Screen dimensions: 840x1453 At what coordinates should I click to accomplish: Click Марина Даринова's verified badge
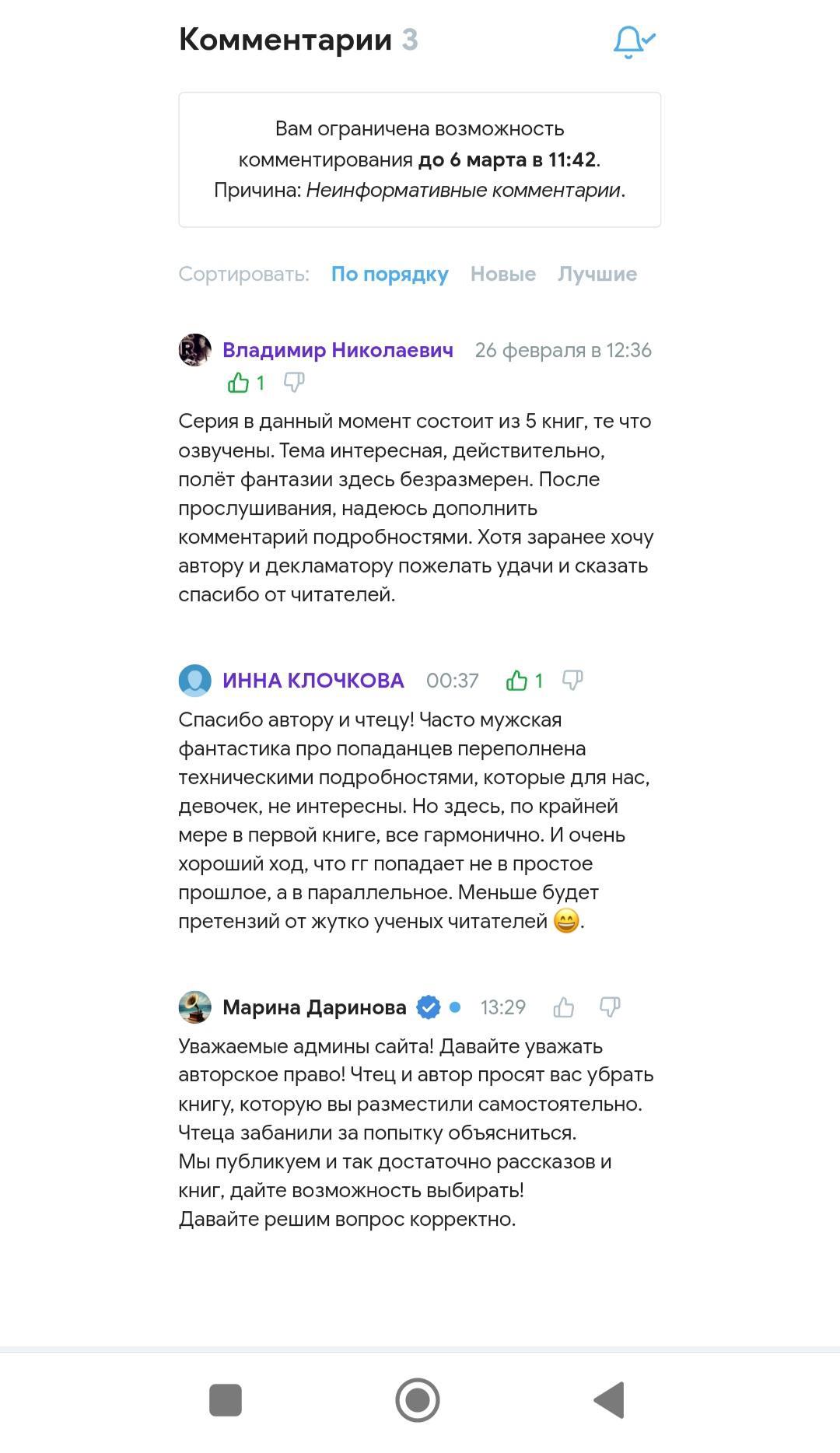(x=429, y=1007)
